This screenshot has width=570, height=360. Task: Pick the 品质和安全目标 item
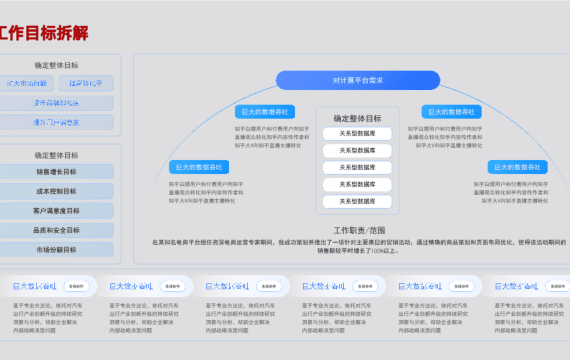[x=56, y=230]
